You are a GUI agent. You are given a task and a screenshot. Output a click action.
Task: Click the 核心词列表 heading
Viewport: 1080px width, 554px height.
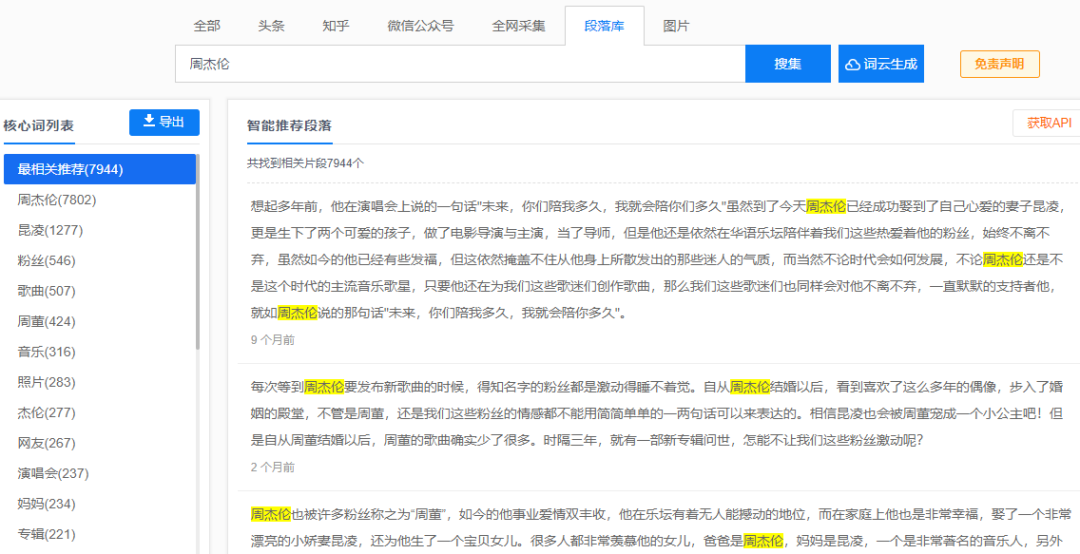[39, 126]
